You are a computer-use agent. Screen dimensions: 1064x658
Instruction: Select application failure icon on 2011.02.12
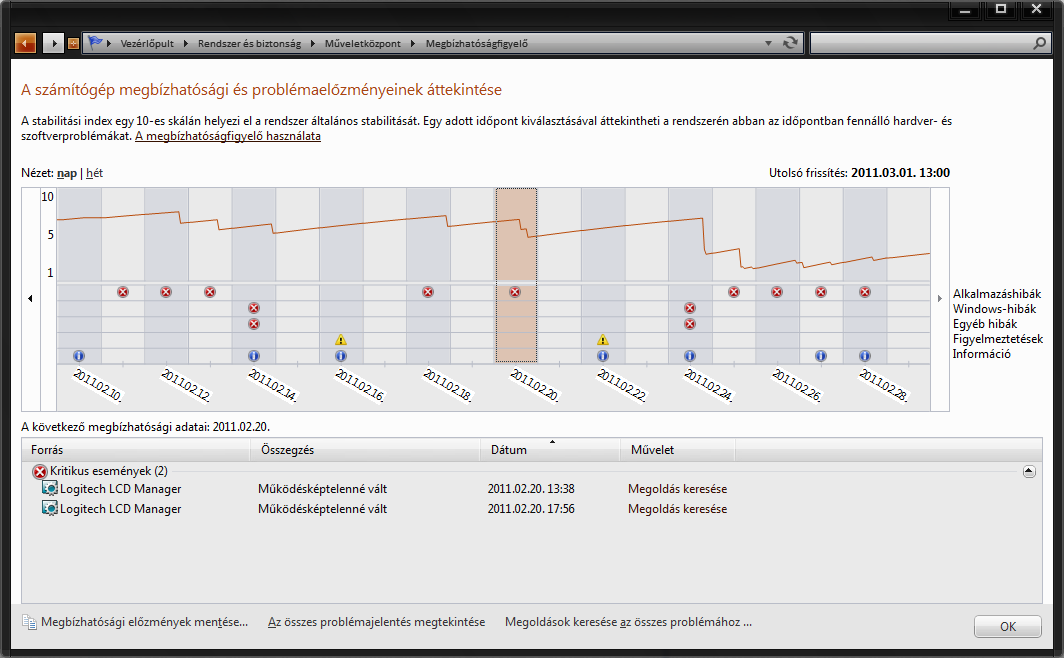click(x=166, y=292)
